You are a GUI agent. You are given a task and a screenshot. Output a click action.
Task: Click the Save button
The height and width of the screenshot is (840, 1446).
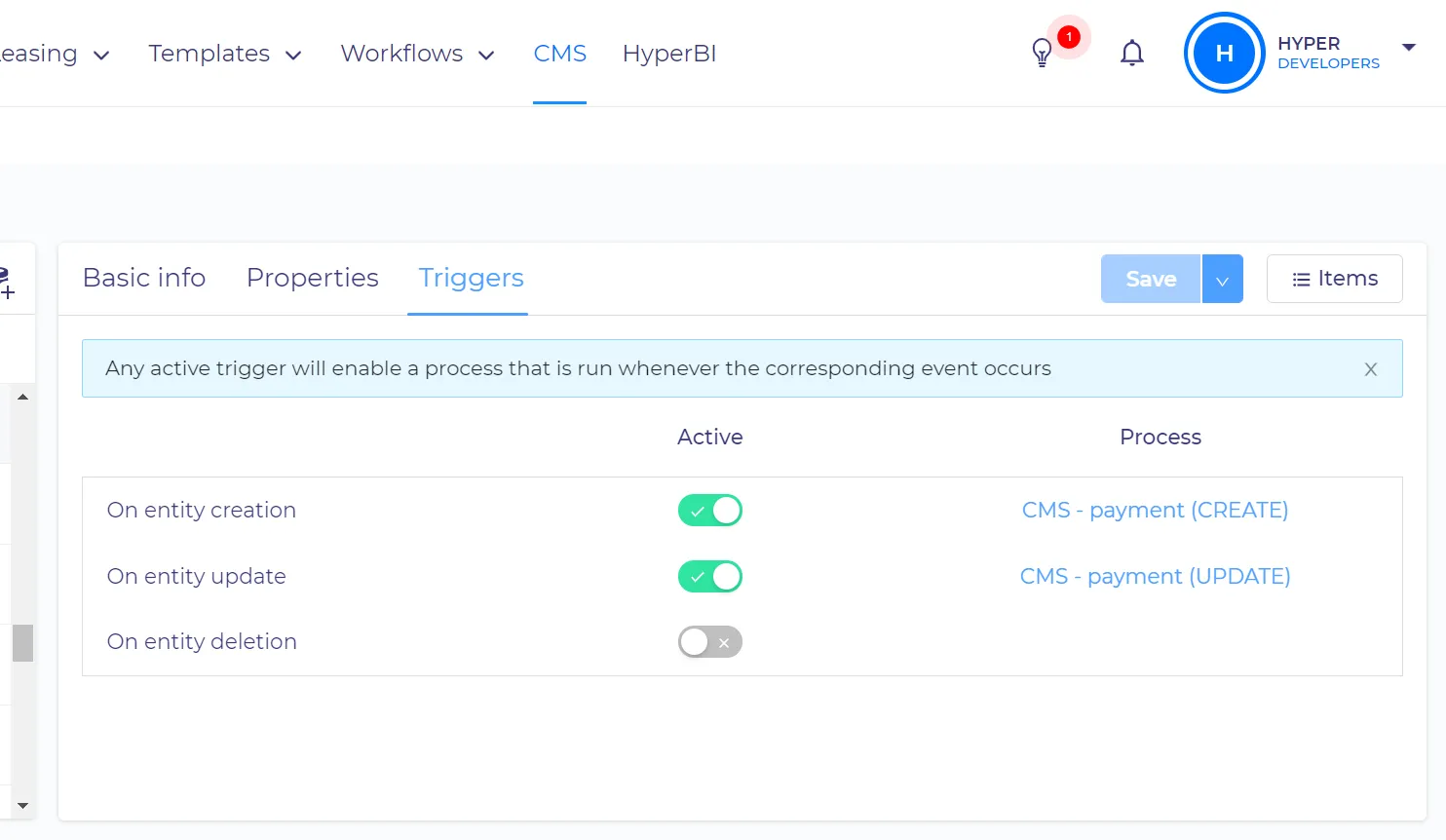pos(1151,279)
